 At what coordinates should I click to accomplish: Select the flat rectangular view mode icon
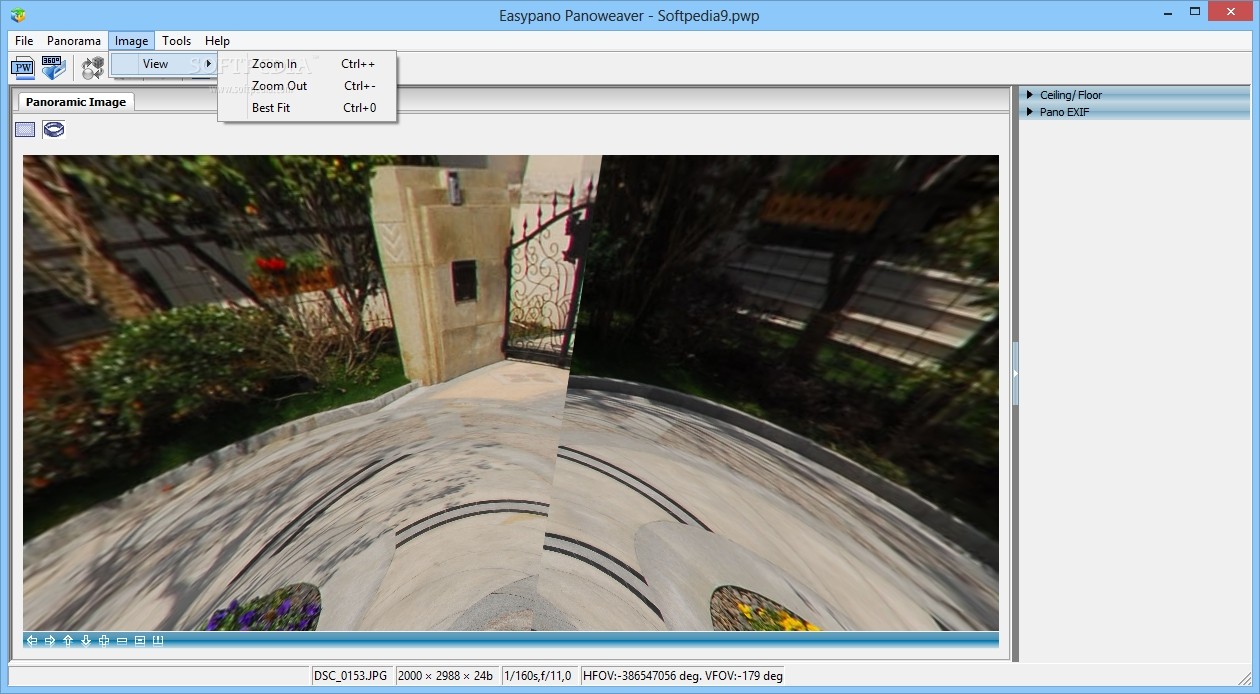(25, 129)
